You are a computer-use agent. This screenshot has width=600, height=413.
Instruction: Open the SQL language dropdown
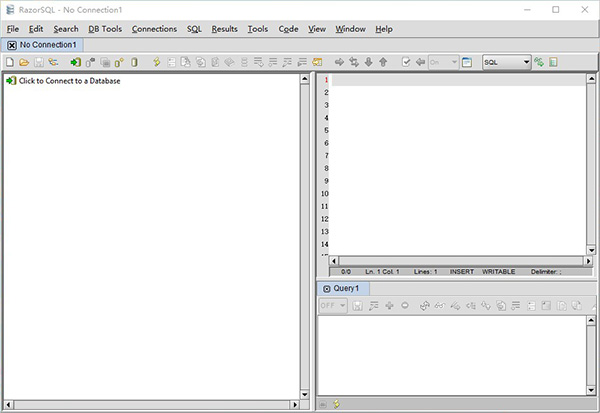click(x=506, y=62)
